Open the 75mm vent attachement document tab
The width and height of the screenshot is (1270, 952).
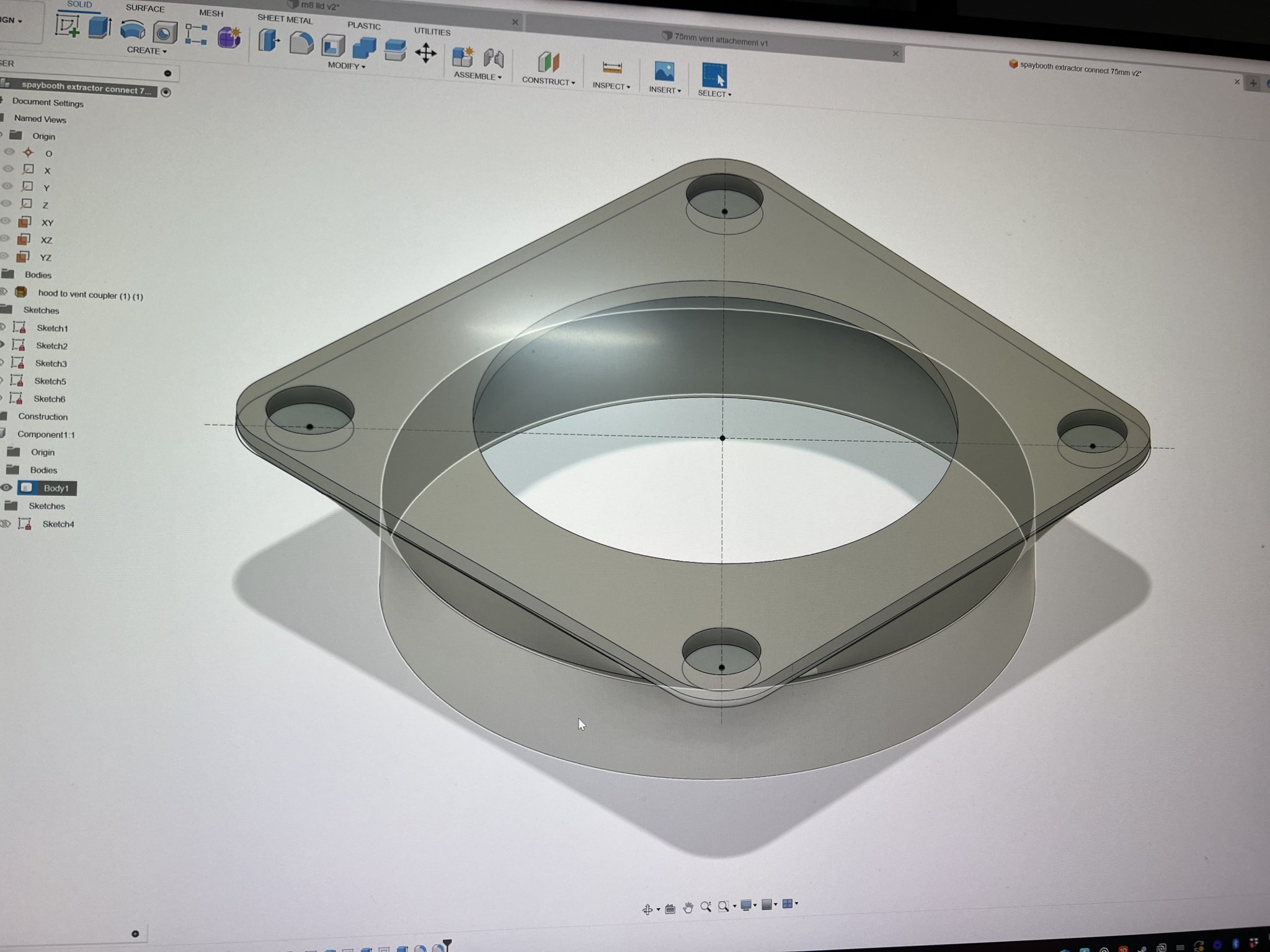point(720,41)
